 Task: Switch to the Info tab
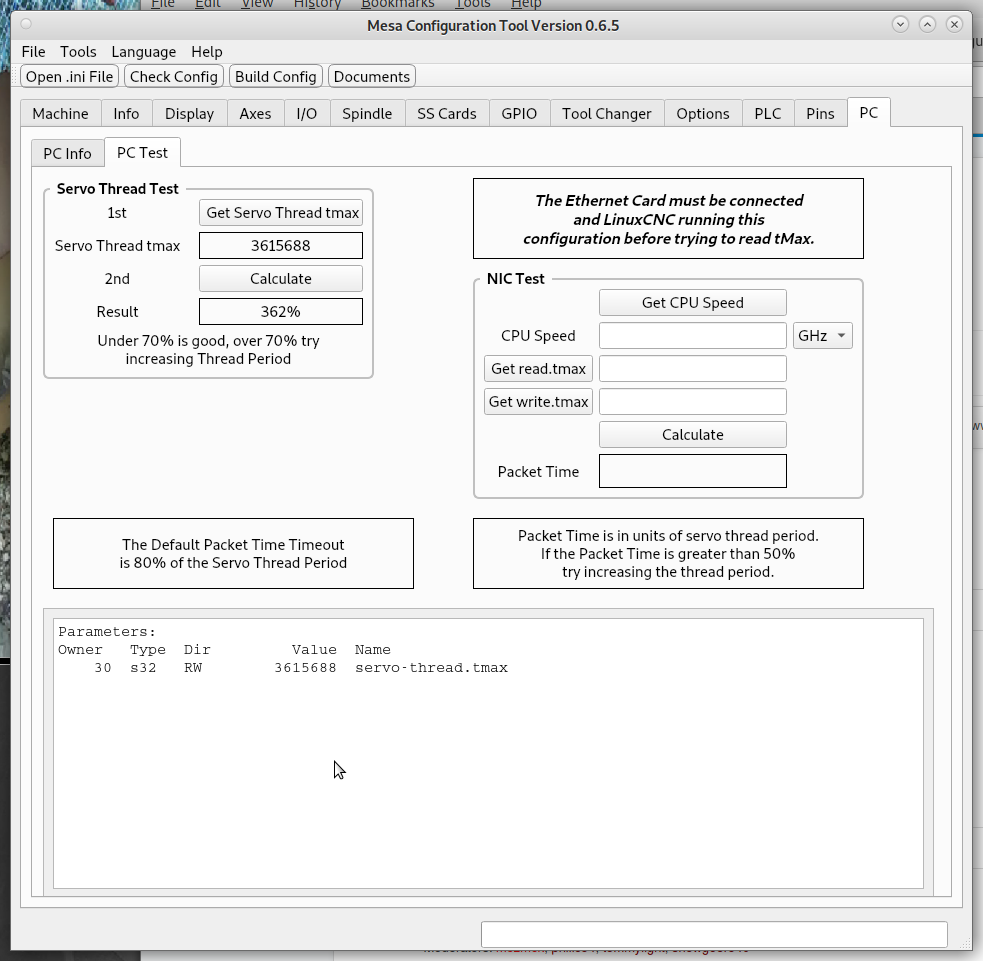[x=126, y=113]
